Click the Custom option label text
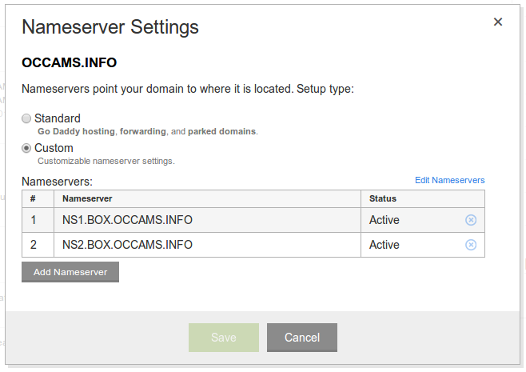Screen dimensions: 526x372 point(54,148)
